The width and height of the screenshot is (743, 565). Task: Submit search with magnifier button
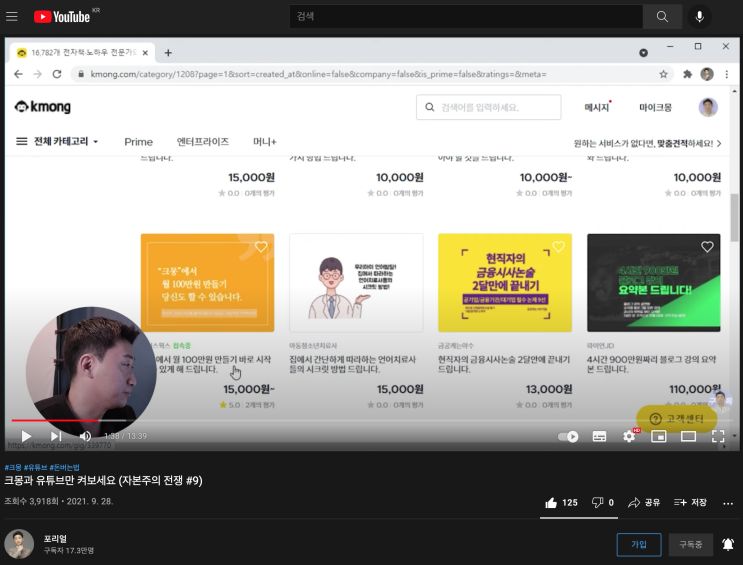662,17
